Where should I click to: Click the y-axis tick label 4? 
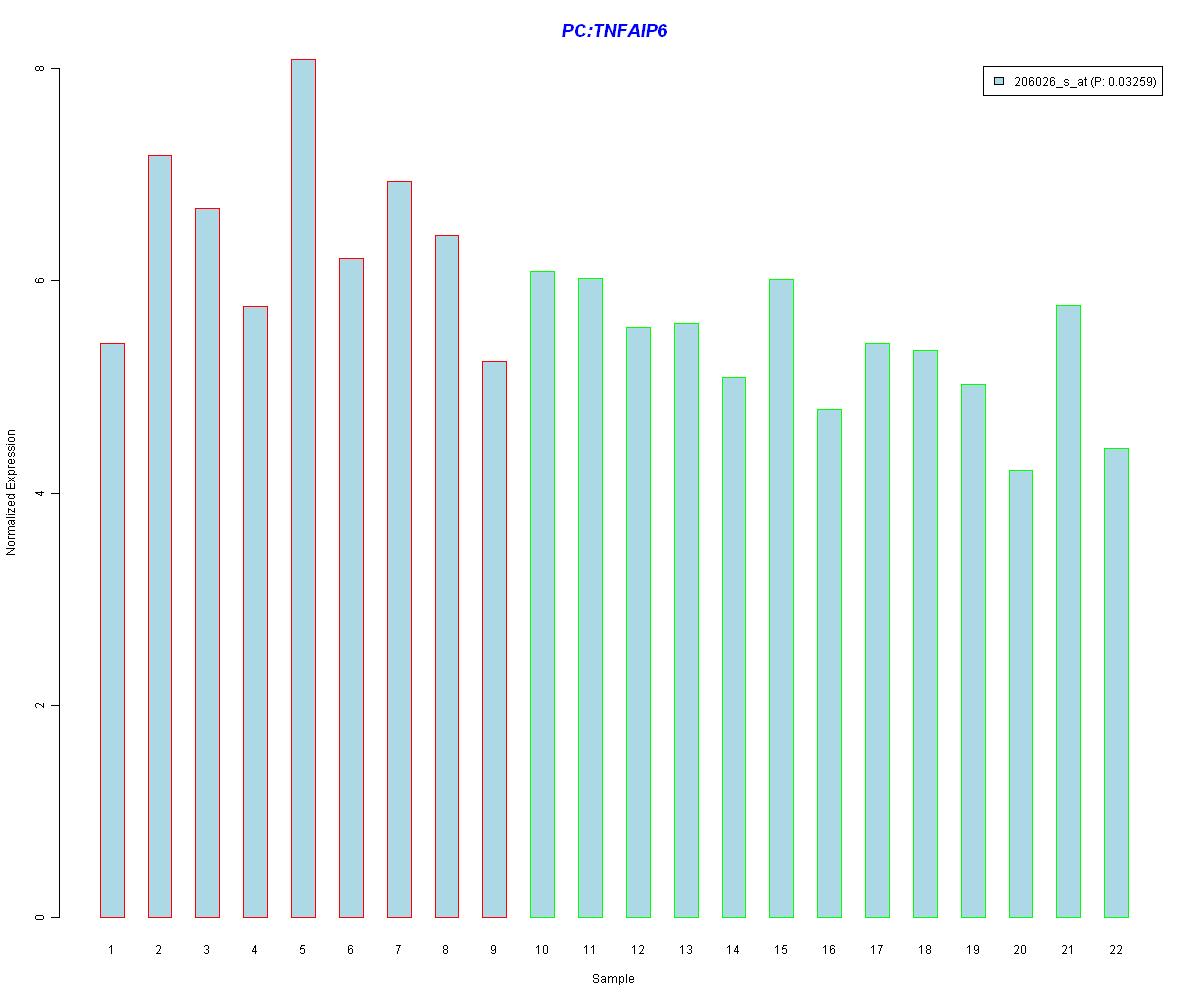point(40,493)
